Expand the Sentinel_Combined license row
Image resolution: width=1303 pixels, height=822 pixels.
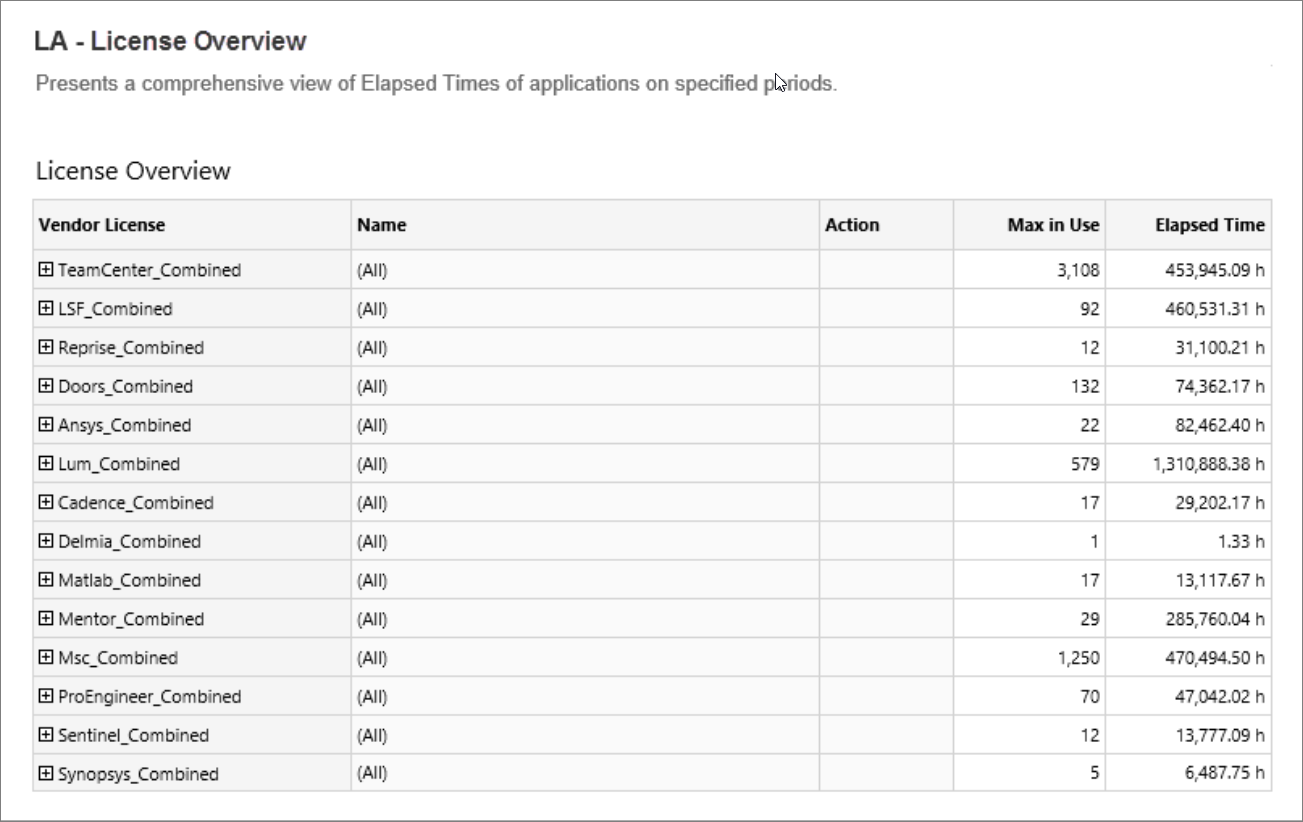[44, 736]
